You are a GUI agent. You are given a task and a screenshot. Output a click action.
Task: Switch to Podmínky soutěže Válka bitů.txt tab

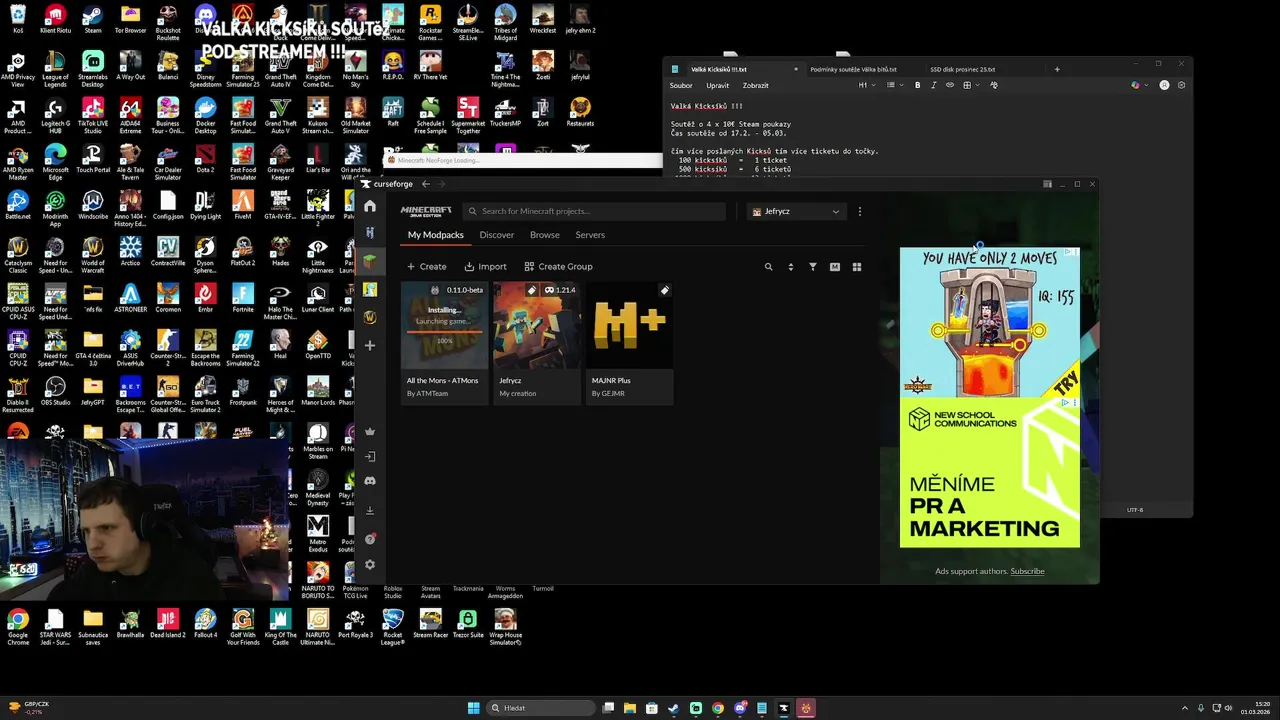(x=853, y=70)
